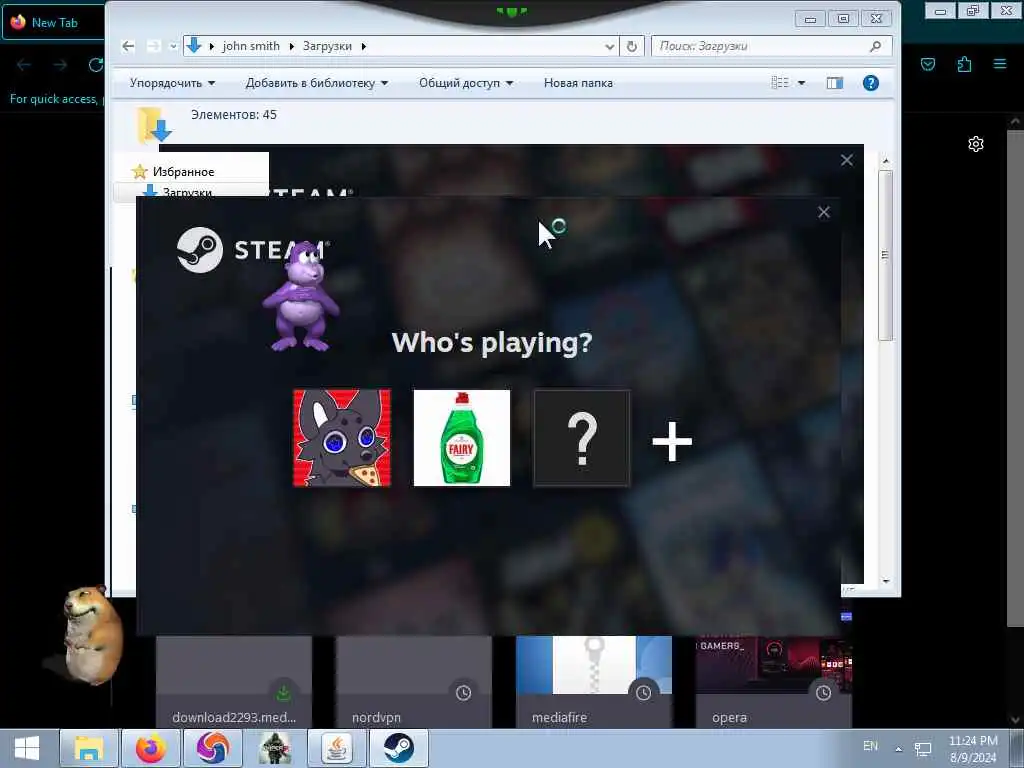
Task: Expand the arrow after john smith
Action: [x=291, y=46]
